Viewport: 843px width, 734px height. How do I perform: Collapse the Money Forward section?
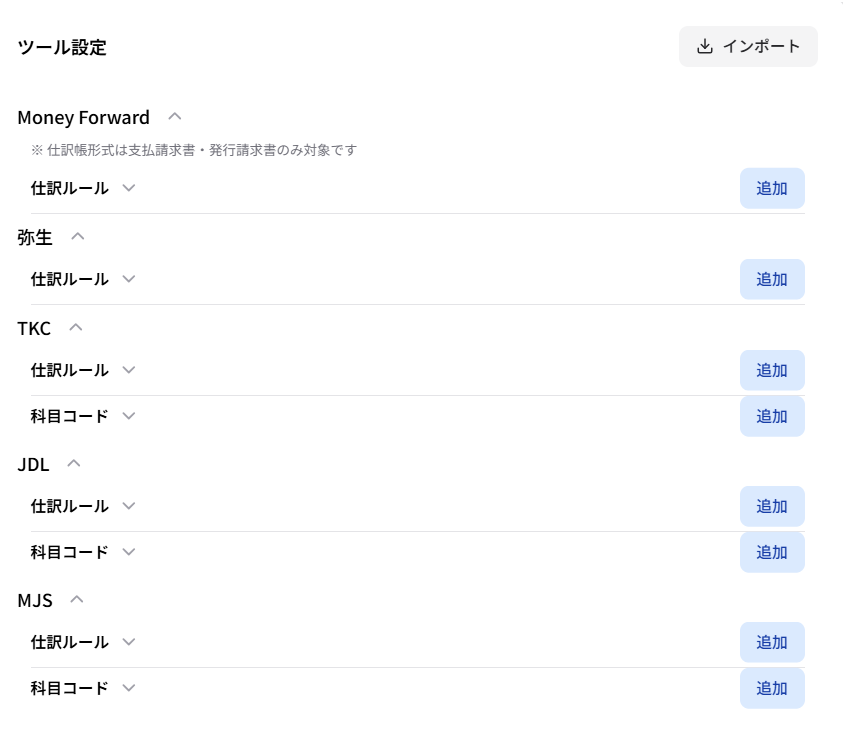[175, 117]
